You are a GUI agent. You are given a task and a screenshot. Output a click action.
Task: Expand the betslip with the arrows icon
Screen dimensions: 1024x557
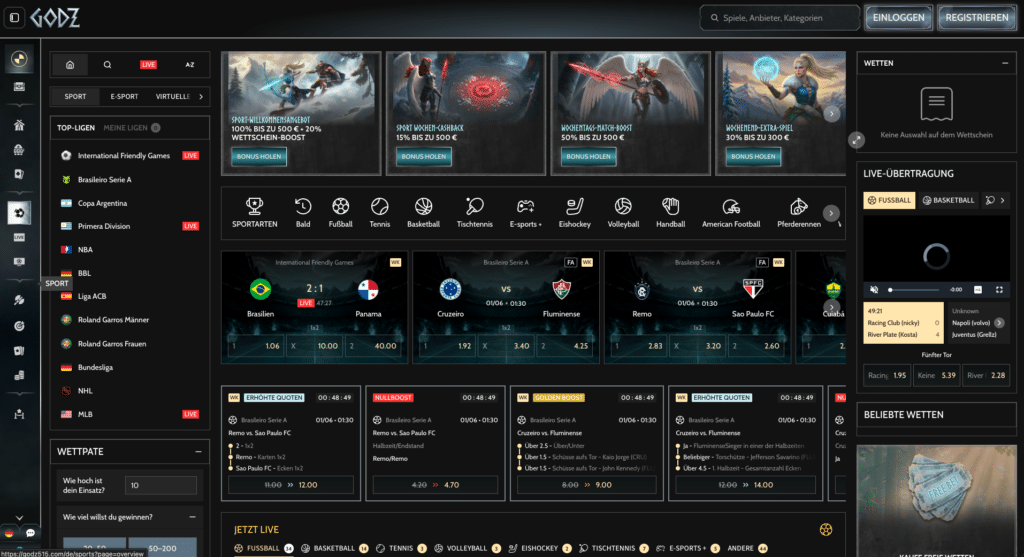click(856, 140)
